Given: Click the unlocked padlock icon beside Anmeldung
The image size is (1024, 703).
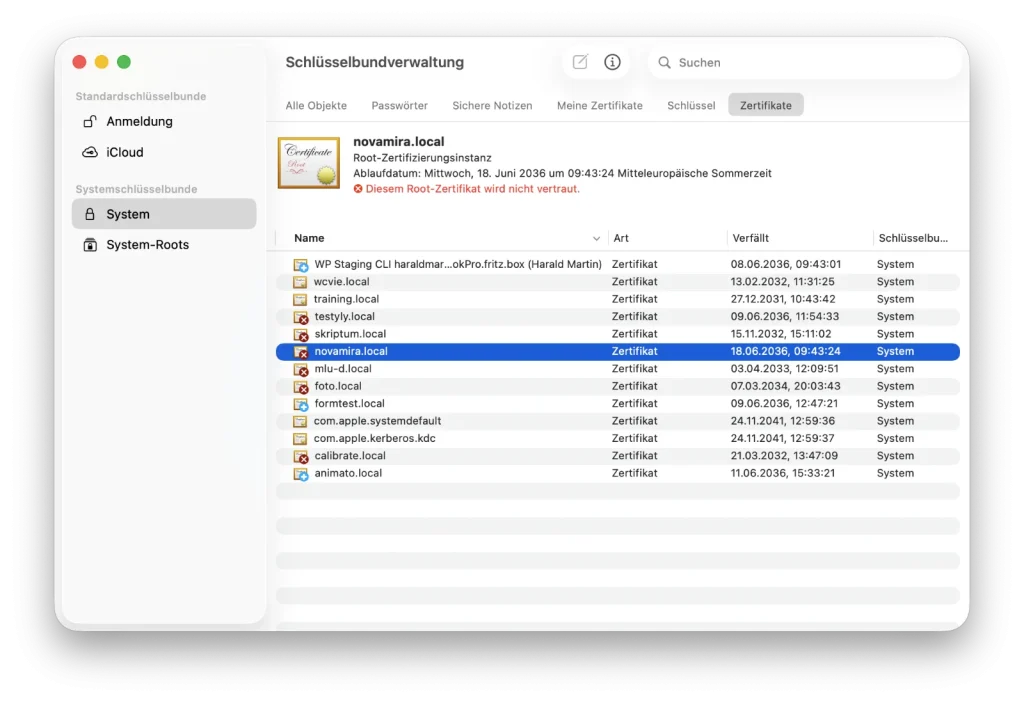Looking at the screenshot, I should pos(90,122).
